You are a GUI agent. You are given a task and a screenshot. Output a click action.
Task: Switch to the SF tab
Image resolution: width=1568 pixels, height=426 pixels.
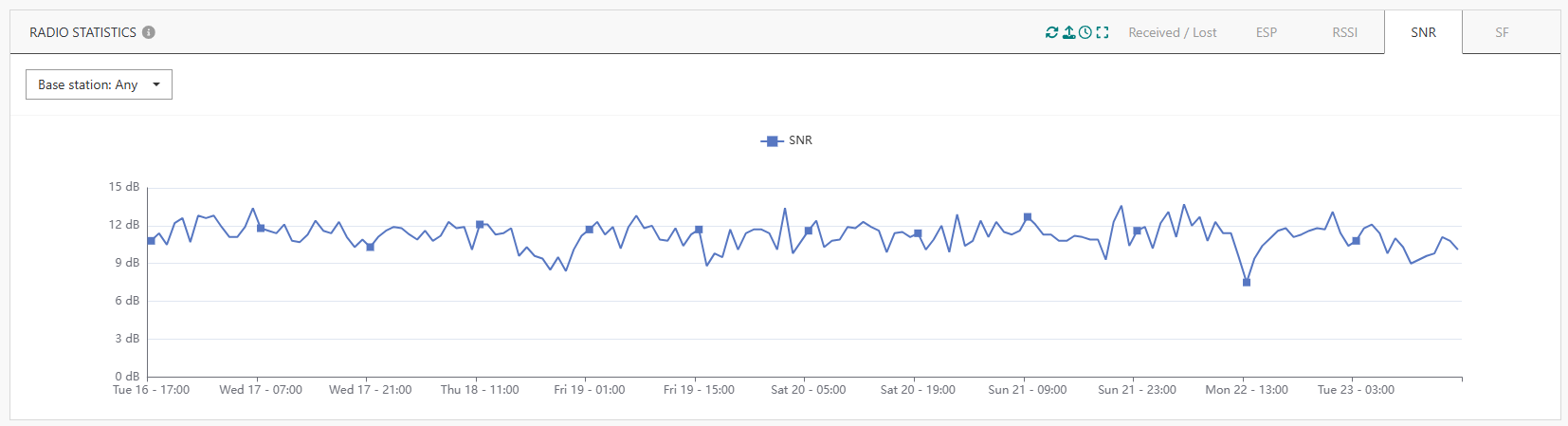coord(1502,32)
